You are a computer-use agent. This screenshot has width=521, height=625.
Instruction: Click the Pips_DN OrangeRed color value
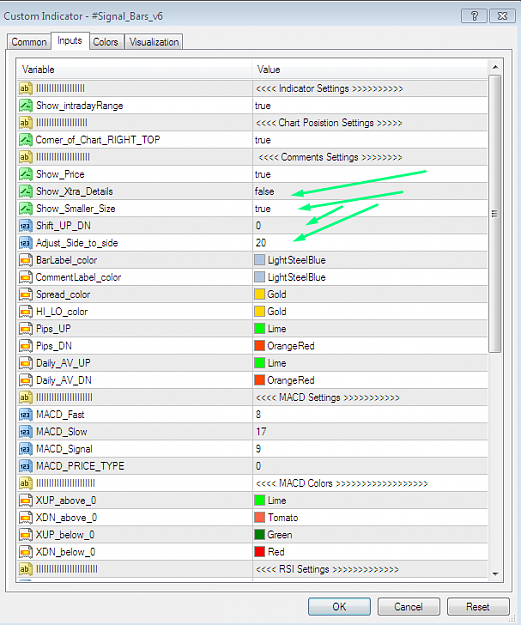click(x=291, y=346)
